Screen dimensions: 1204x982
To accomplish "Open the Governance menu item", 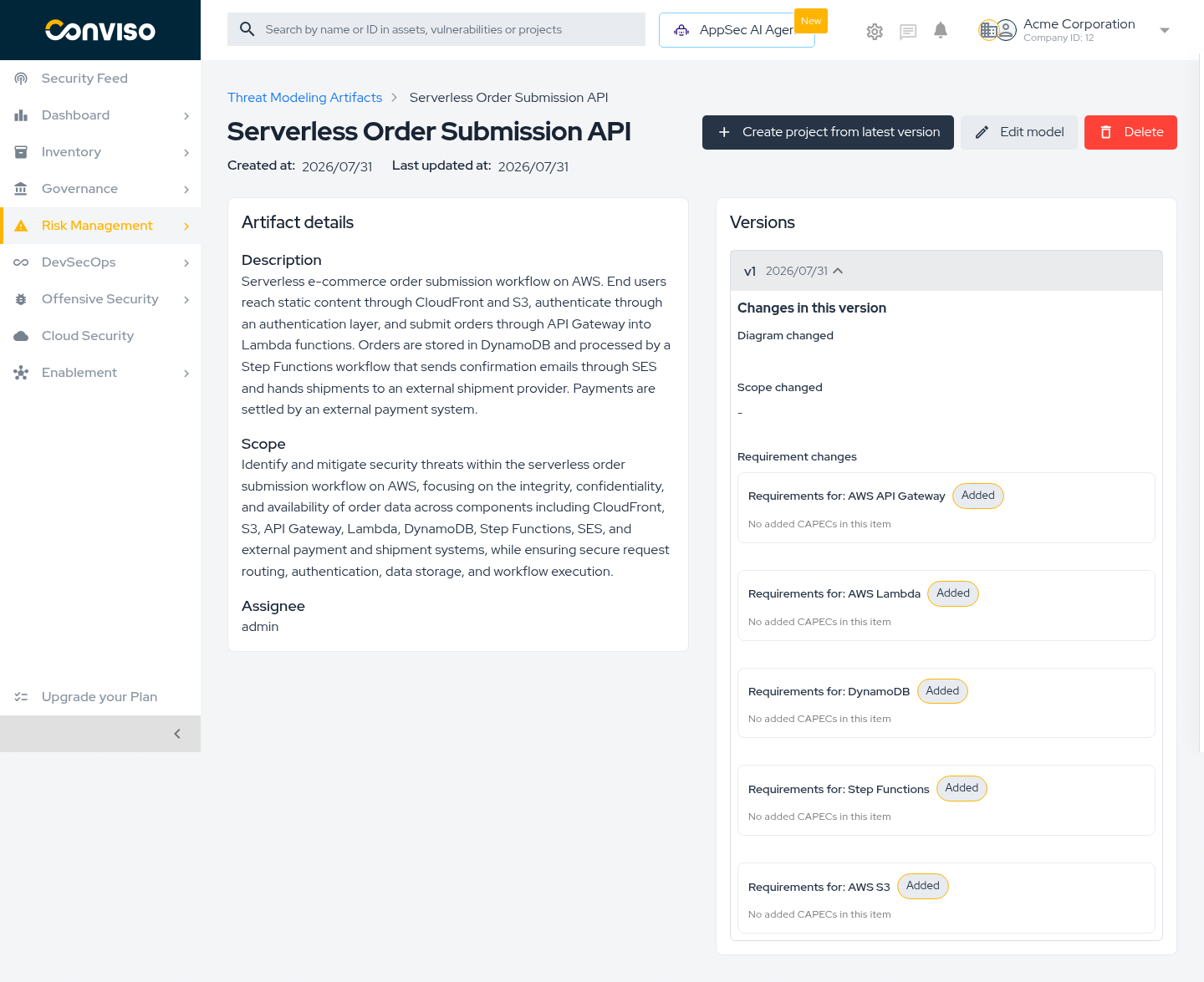I will [x=100, y=189].
